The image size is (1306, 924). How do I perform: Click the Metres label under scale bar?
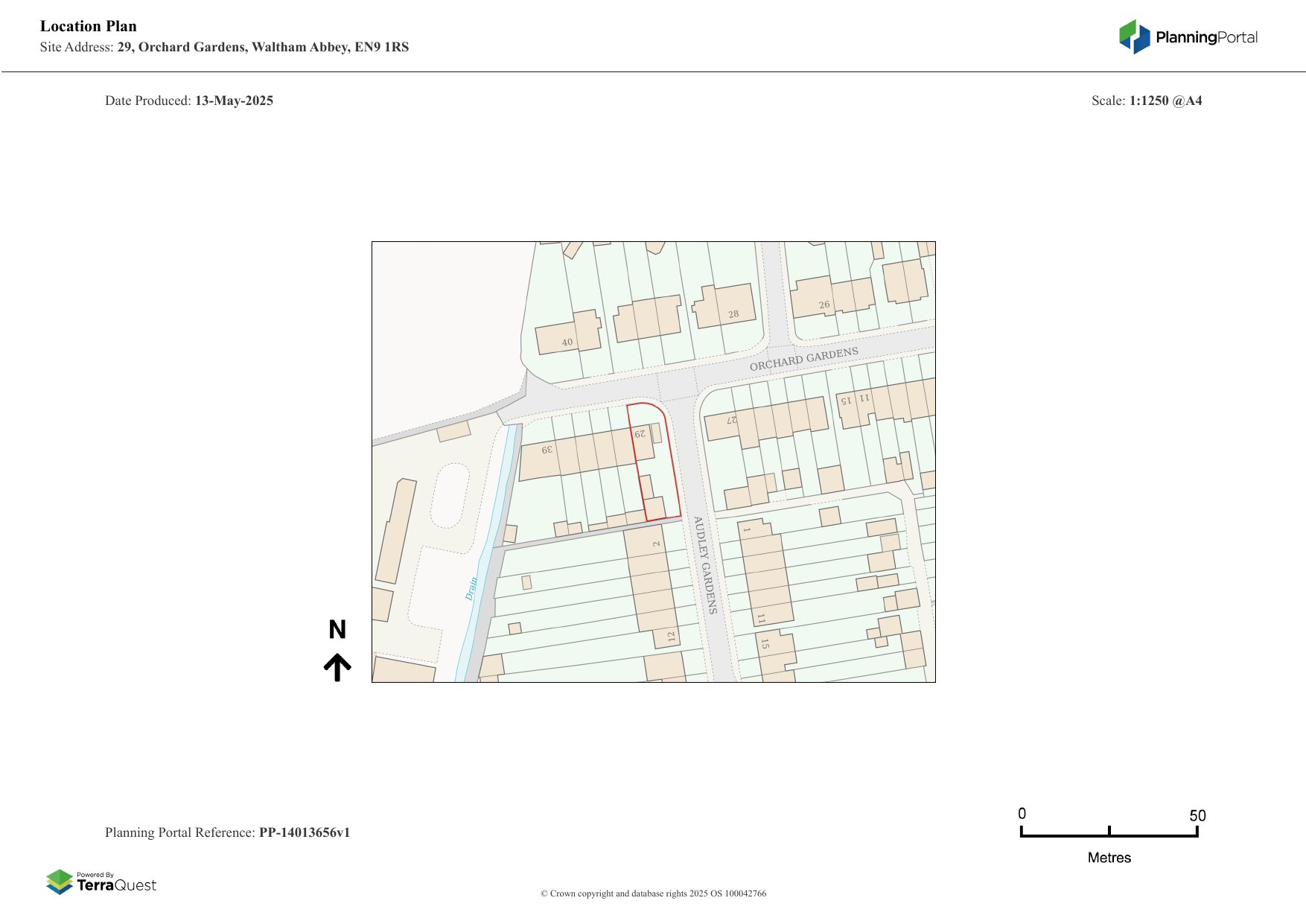[1109, 858]
